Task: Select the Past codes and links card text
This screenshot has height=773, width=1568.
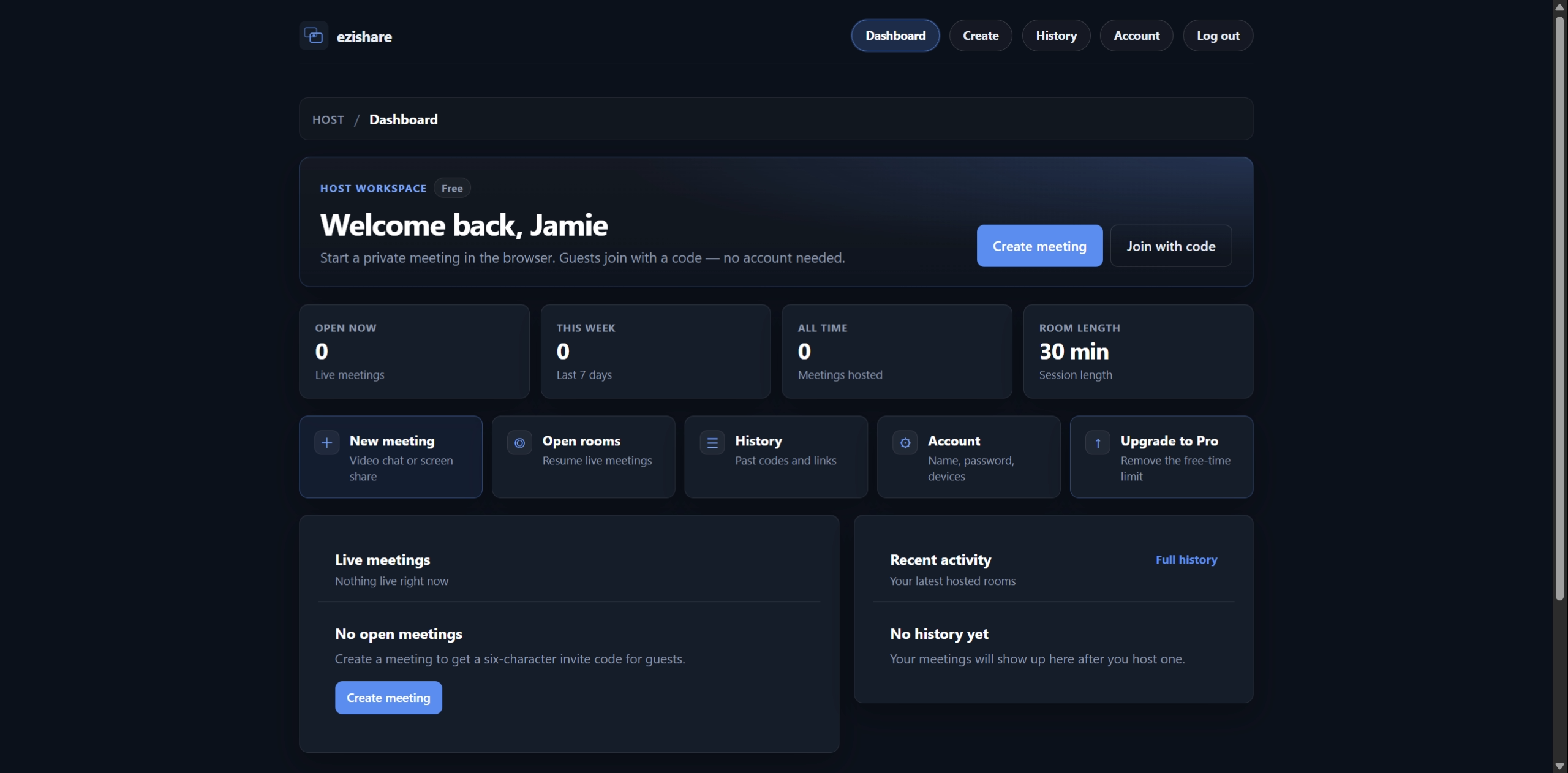Action: [786, 461]
